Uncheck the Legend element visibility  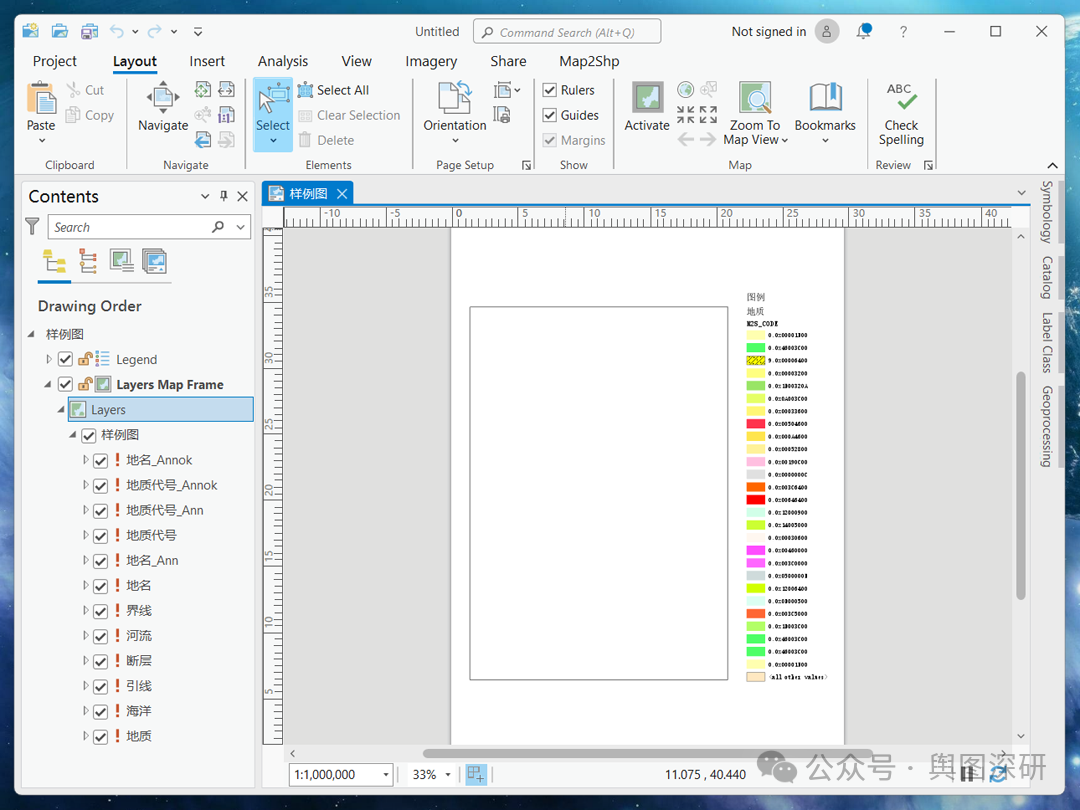(x=65, y=360)
